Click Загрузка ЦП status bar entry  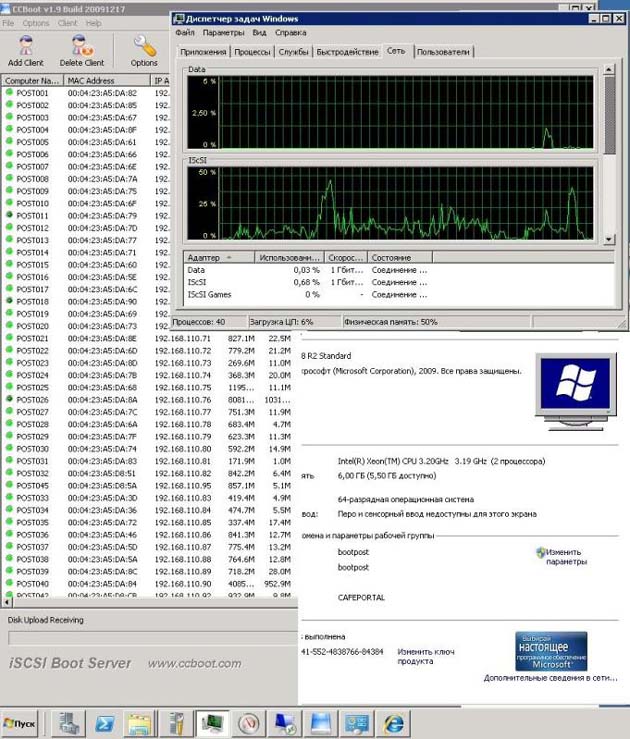[281, 322]
